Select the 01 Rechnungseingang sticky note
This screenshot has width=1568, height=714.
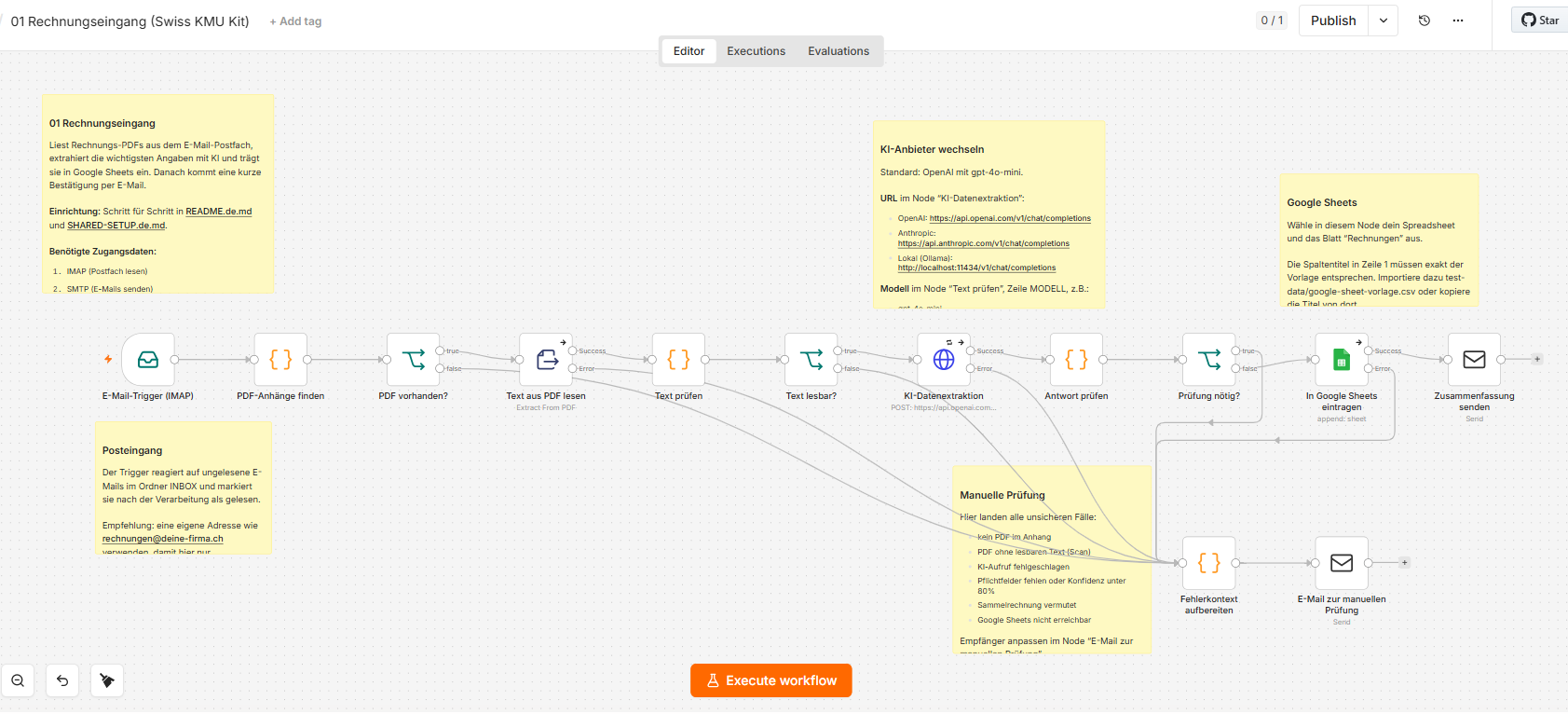(x=158, y=194)
